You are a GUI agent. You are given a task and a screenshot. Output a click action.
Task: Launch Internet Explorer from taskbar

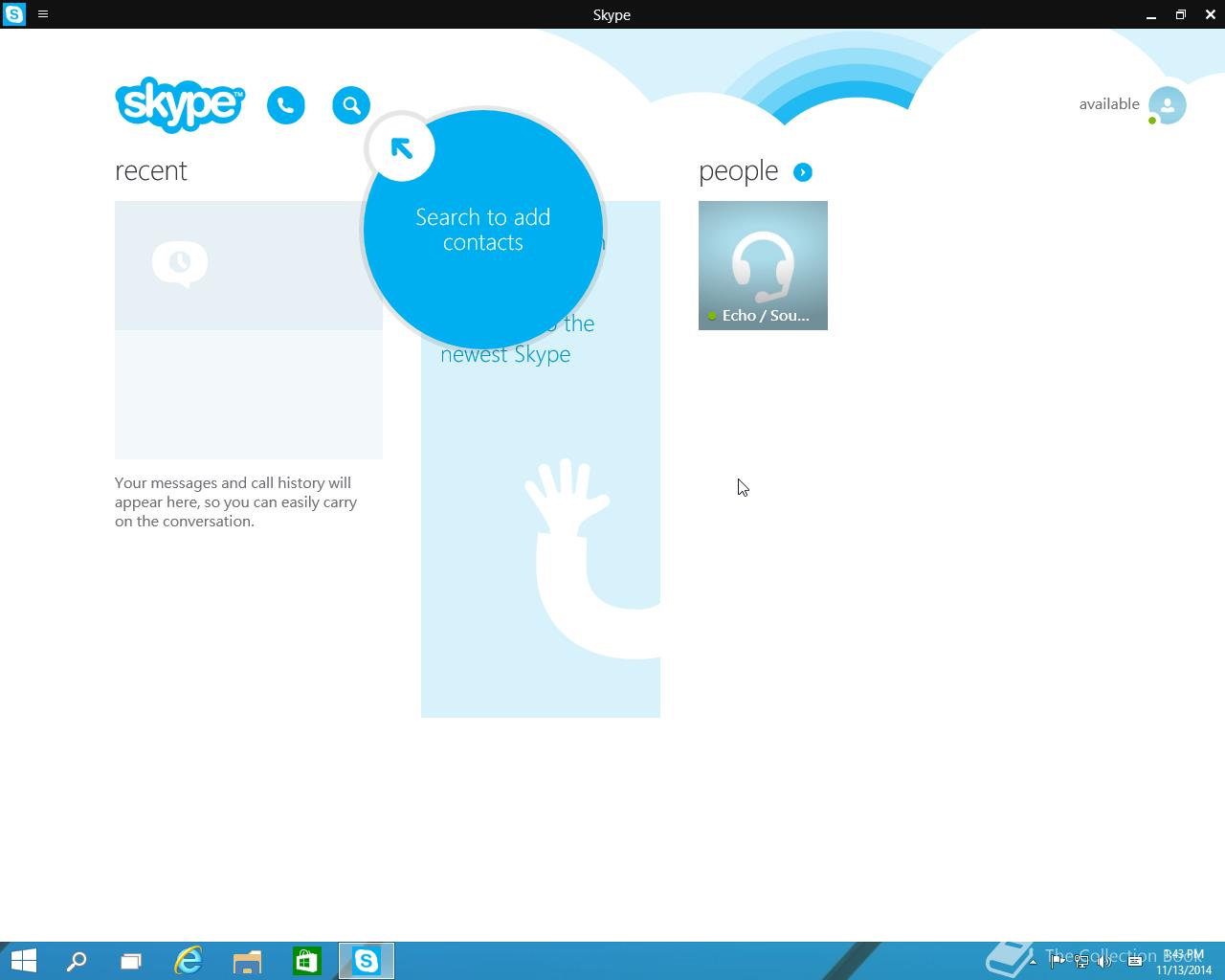click(x=189, y=961)
